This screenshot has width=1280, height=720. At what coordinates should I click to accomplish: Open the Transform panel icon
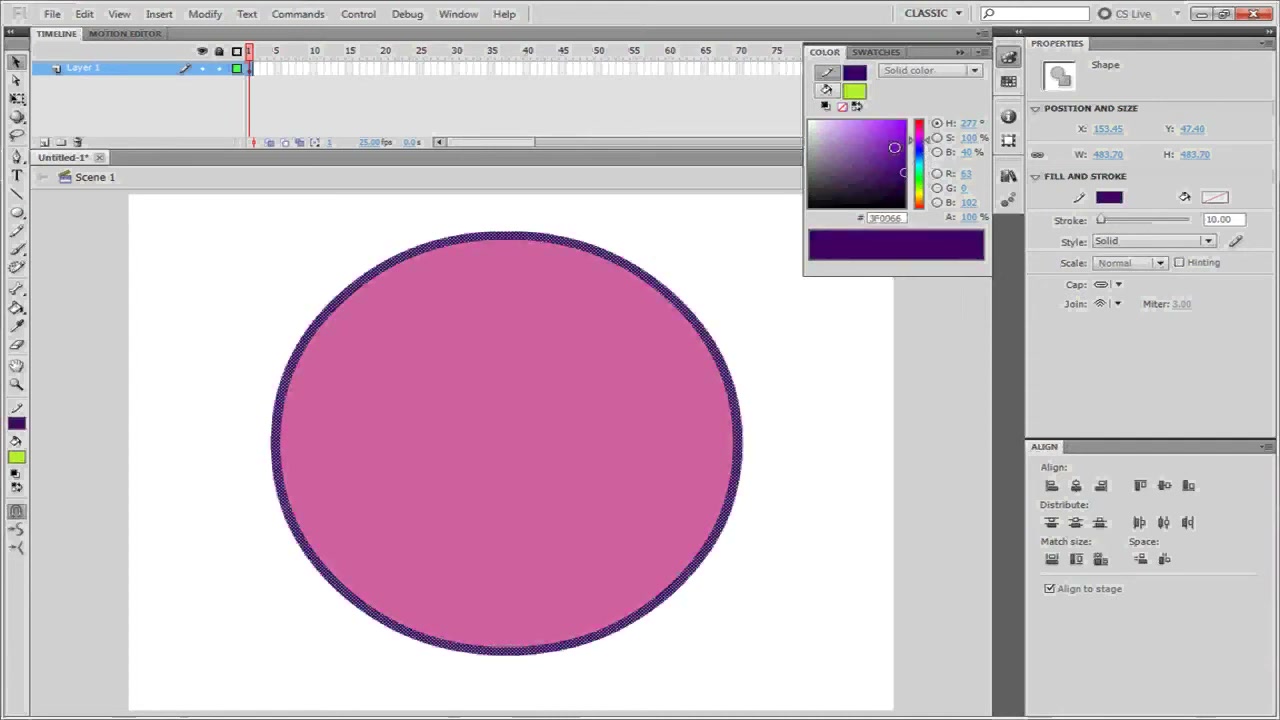coord(1008,139)
